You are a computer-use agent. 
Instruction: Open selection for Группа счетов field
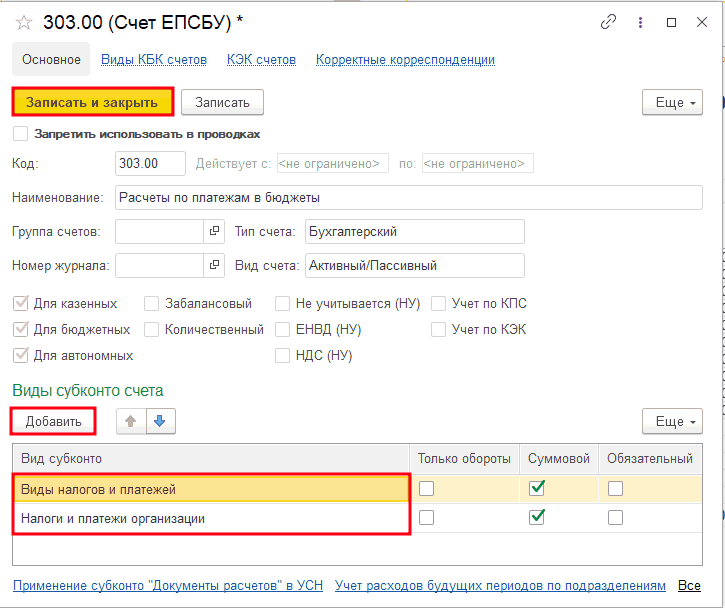(x=214, y=232)
